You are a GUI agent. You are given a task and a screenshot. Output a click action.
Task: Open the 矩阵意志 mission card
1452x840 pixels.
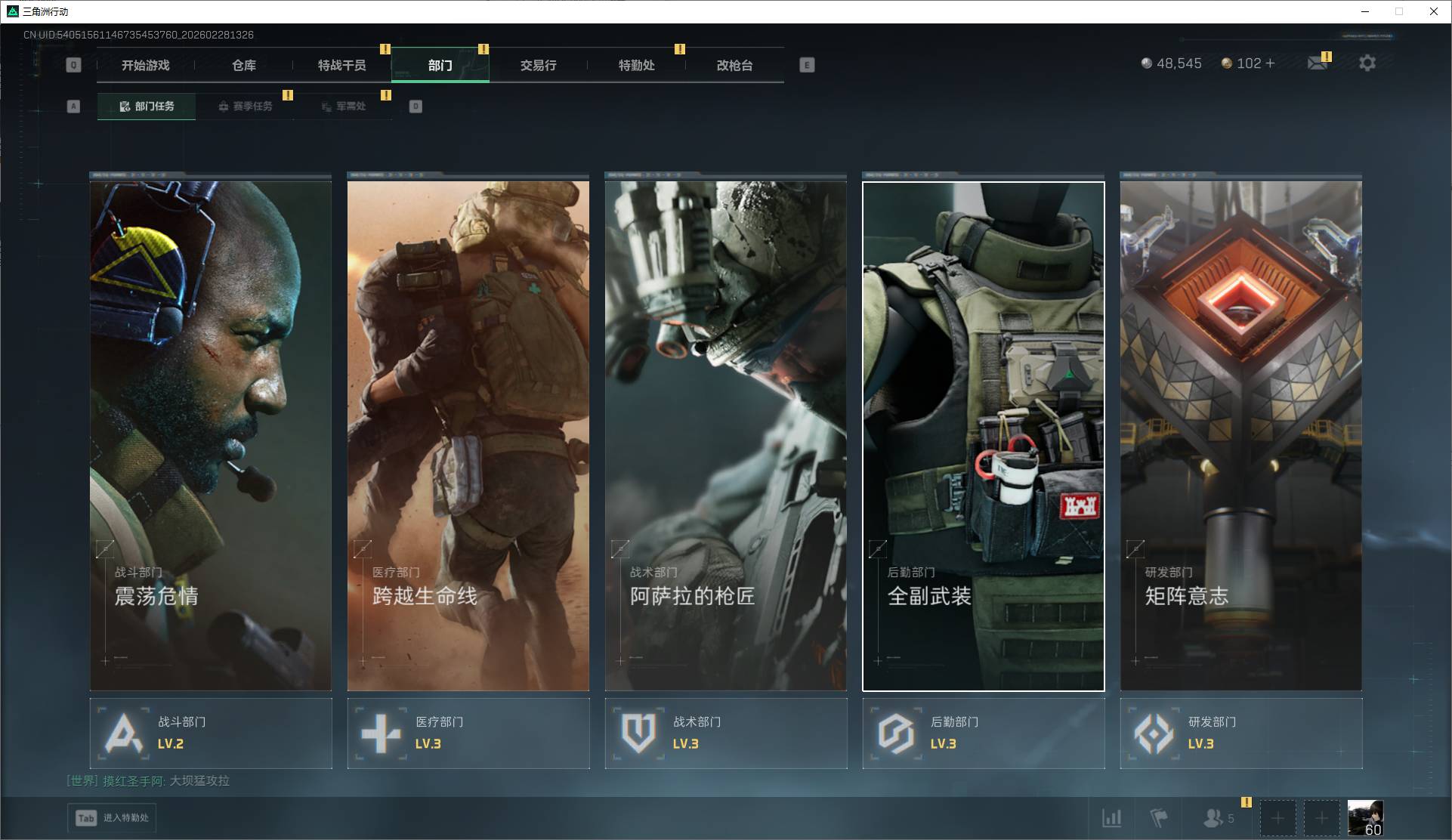pos(1240,436)
